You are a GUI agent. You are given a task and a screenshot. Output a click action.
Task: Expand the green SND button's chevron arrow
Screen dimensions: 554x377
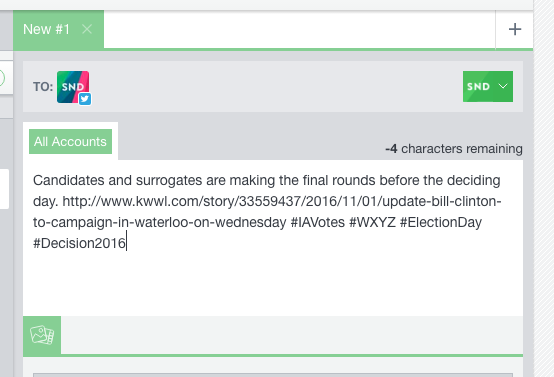[x=503, y=86]
